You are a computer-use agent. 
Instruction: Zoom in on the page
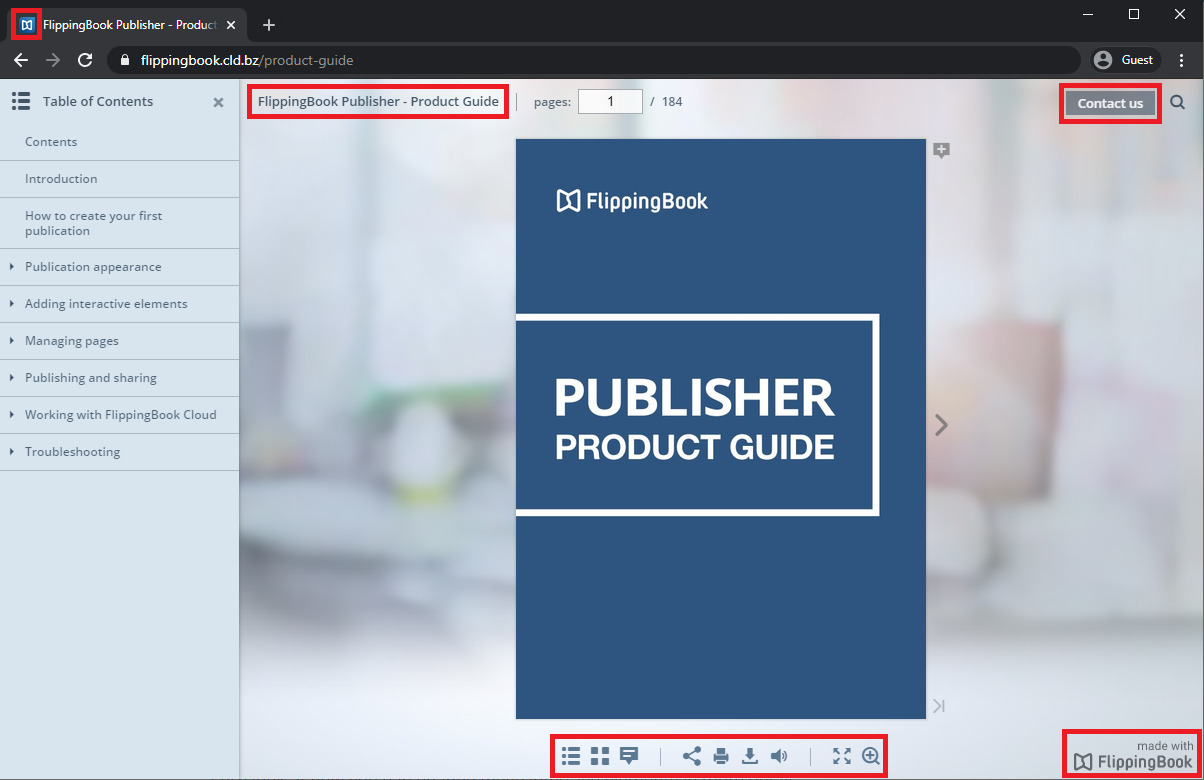click(x=871, y=756)
